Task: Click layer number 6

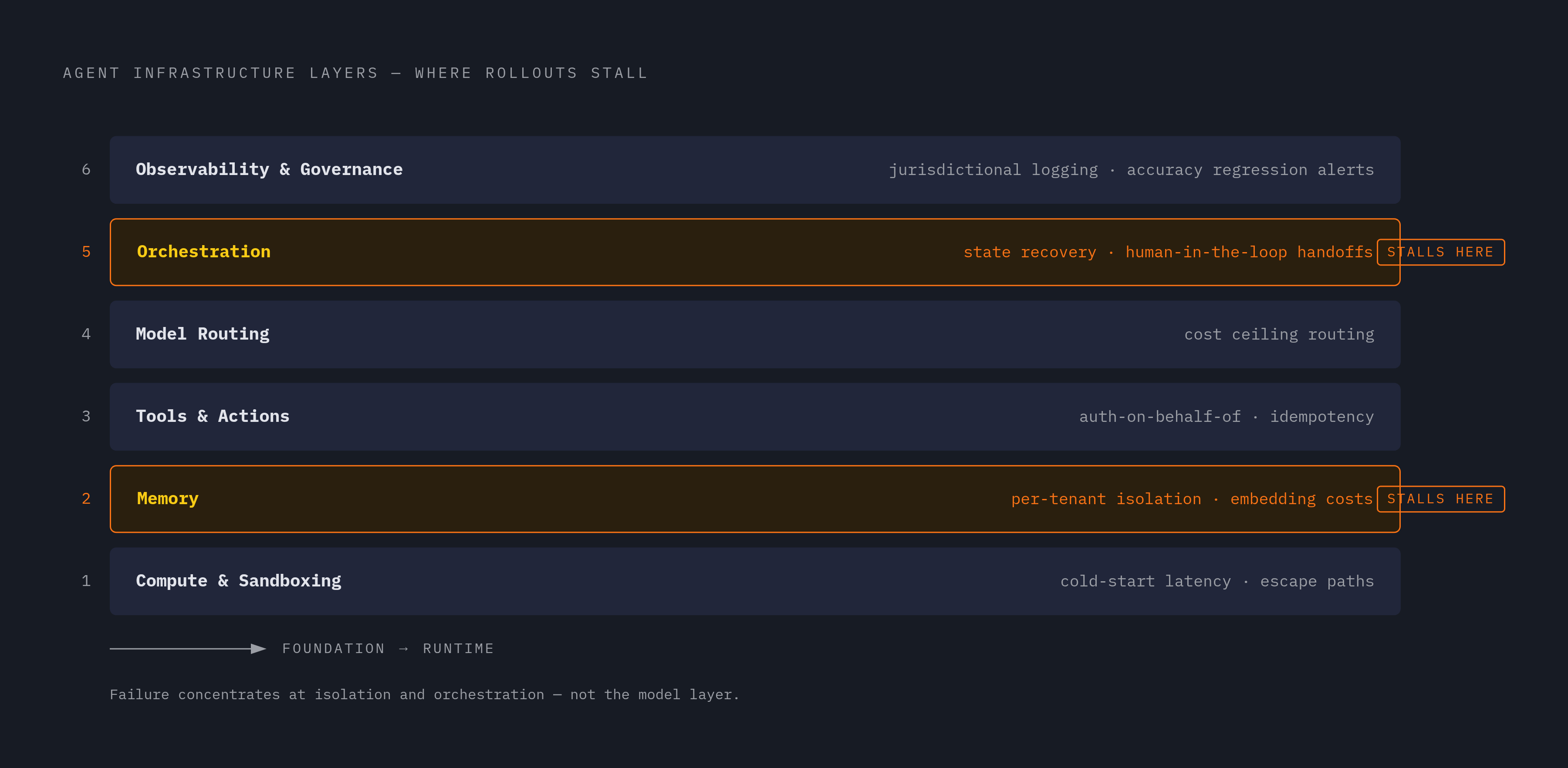Action: [86, 170]
